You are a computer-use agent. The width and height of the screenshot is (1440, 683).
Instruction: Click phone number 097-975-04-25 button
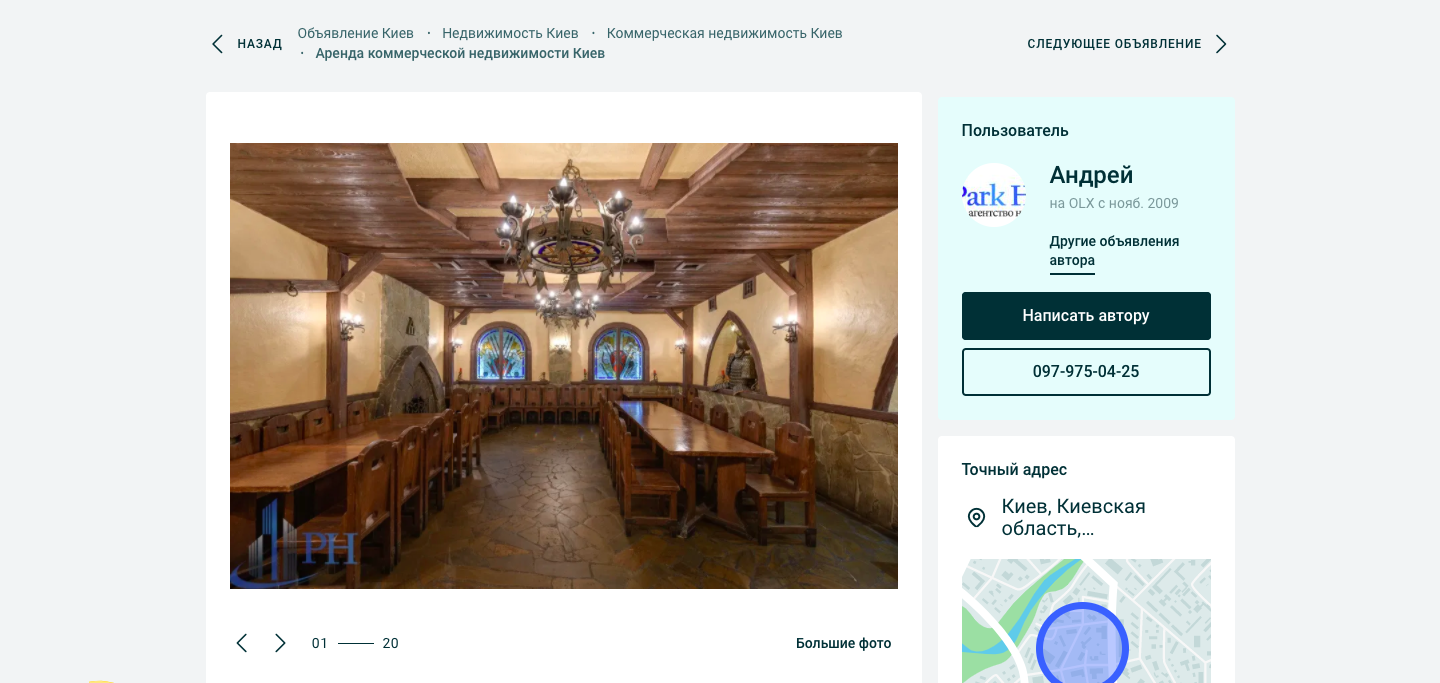[1086, 372]
